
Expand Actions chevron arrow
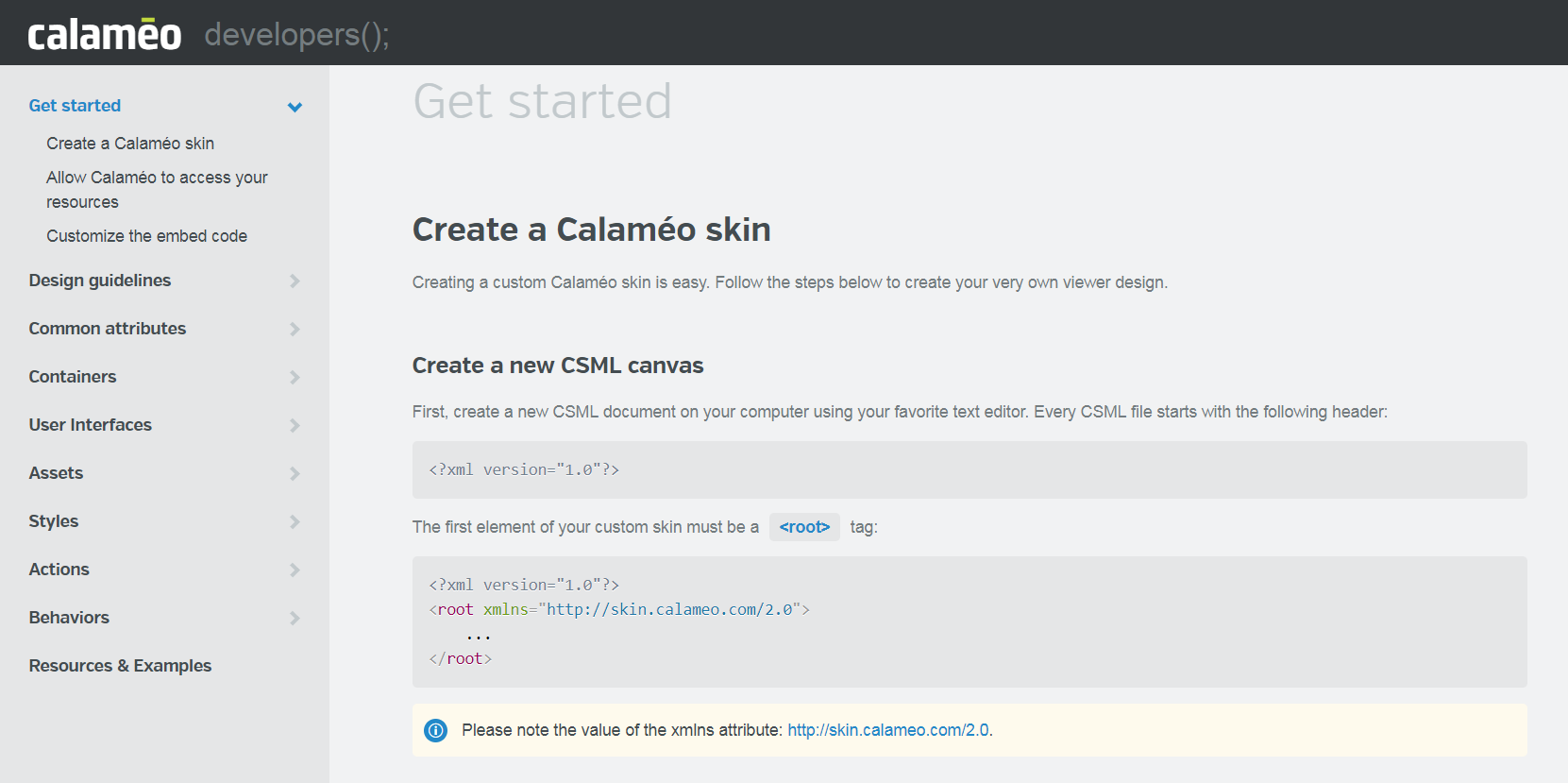click(x=295, y=570)
